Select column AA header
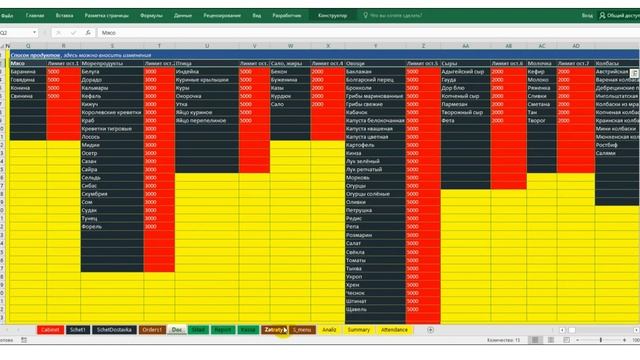This screenshot has width=640, height=360. click(466, 46)
